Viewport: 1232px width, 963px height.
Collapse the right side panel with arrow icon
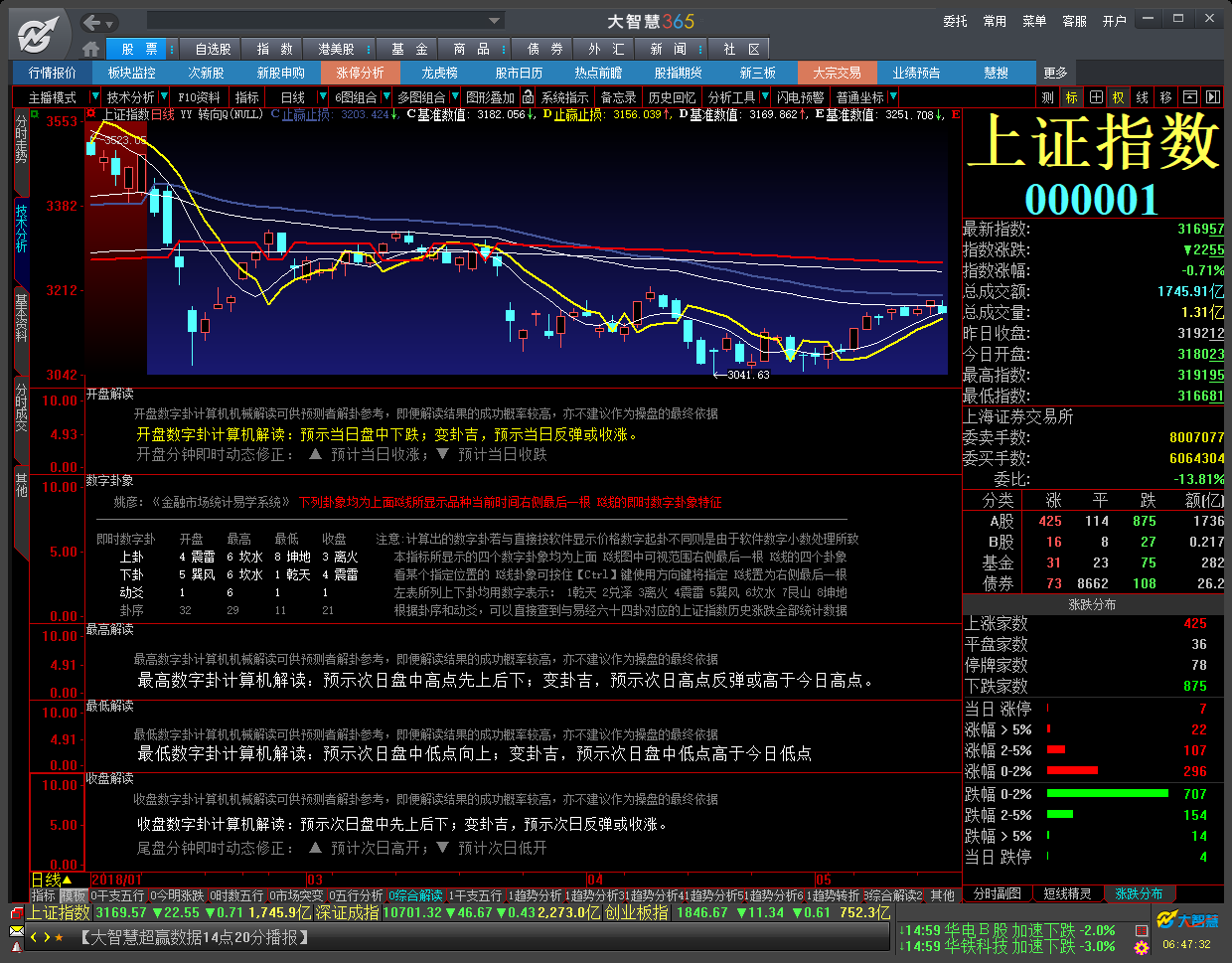[1212, 97]
